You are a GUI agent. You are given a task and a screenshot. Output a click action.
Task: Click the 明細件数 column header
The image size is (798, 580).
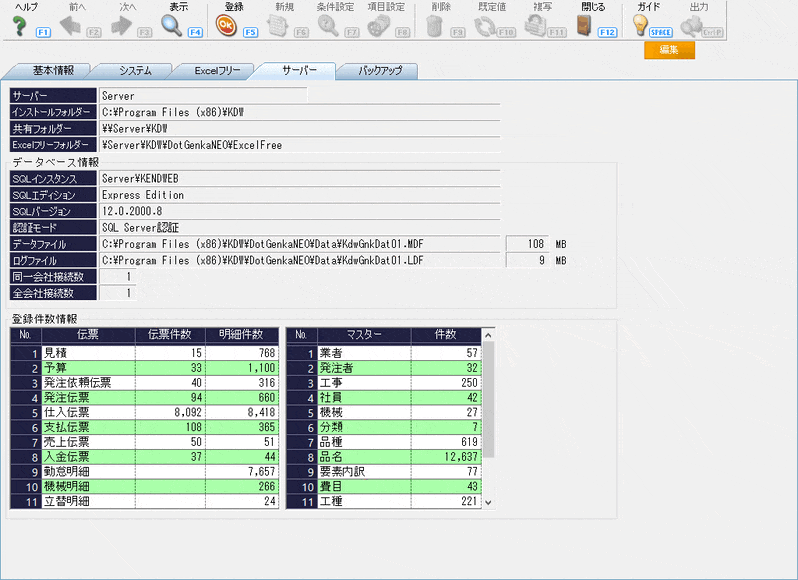pos(242,335)
